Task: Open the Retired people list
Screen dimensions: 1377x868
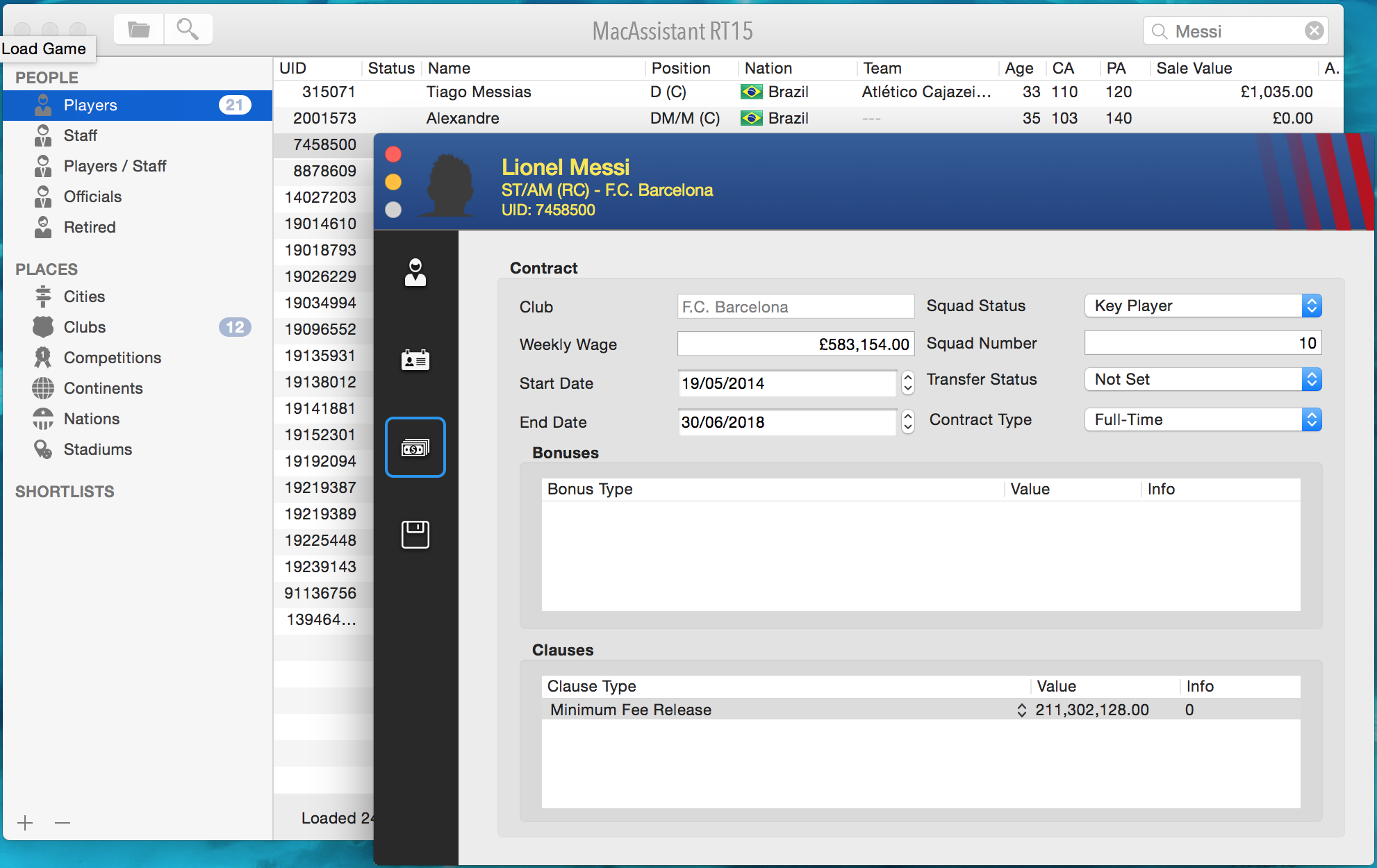Action: coord(138,227)
